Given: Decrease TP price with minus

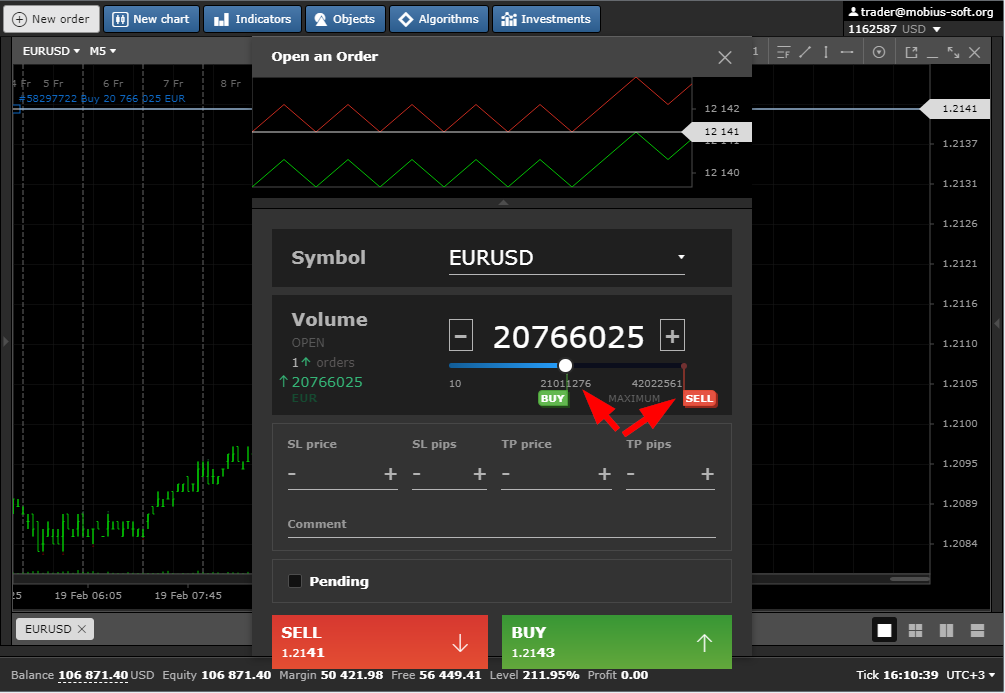Looking at the screenshot, I should click(506, 474).
